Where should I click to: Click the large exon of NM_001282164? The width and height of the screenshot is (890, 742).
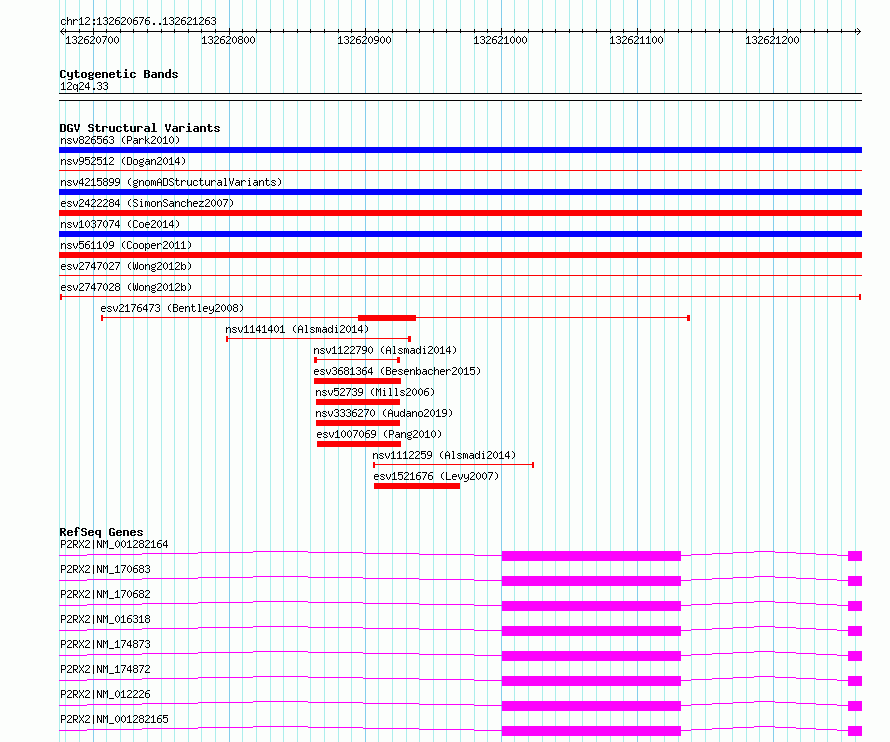click(591, 556)
